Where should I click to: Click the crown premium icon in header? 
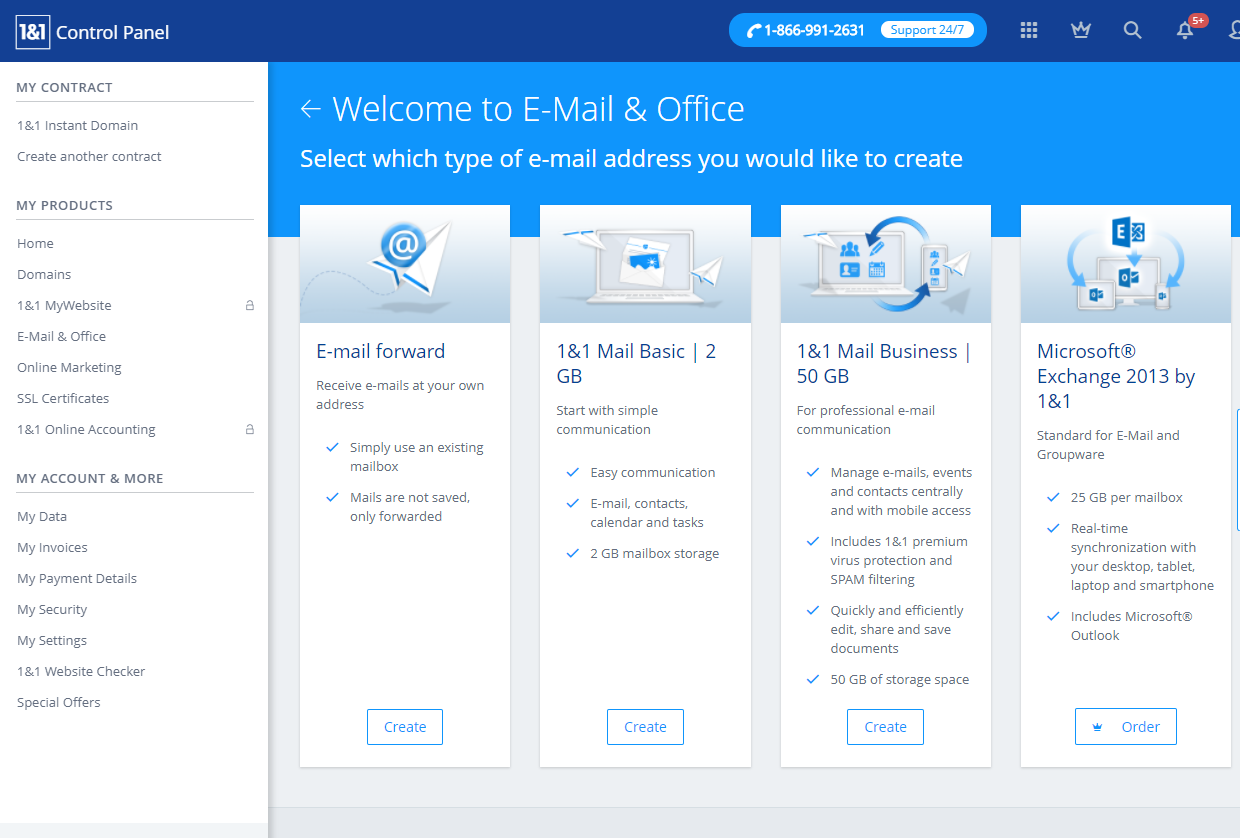1080,30
